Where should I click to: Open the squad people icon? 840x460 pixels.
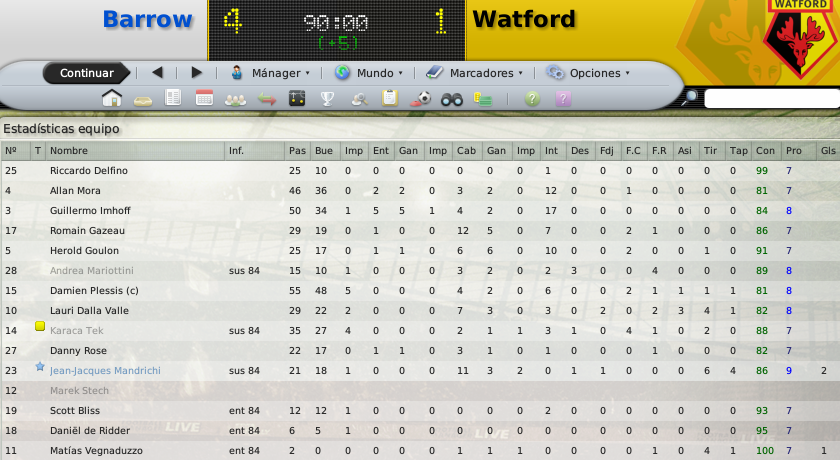(x=235, y=100)
